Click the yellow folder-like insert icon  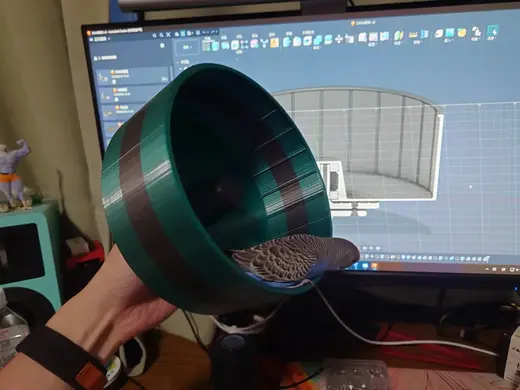(462, 32)
